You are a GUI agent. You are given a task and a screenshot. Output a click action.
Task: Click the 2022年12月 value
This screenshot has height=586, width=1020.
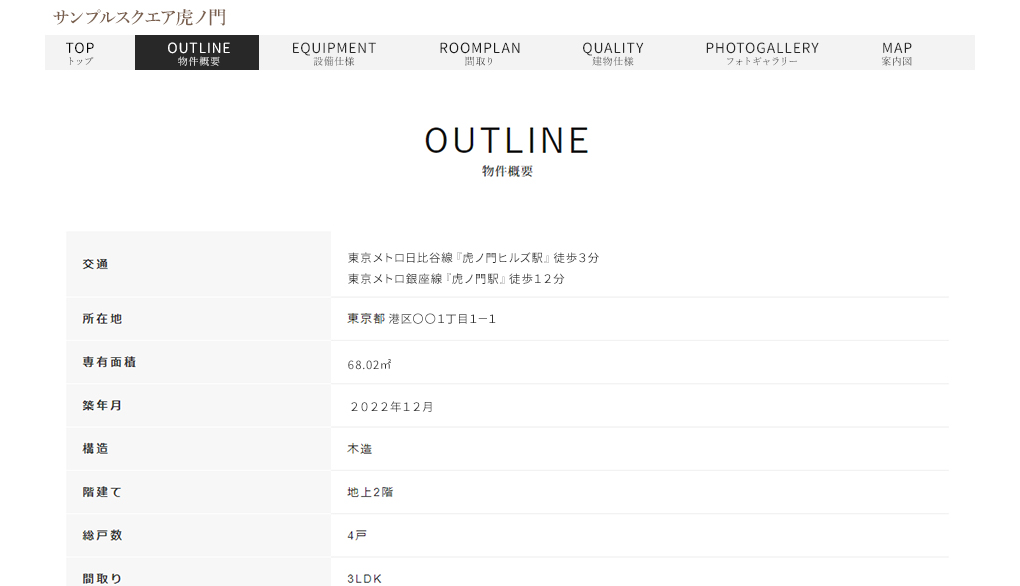pos(392,406)
